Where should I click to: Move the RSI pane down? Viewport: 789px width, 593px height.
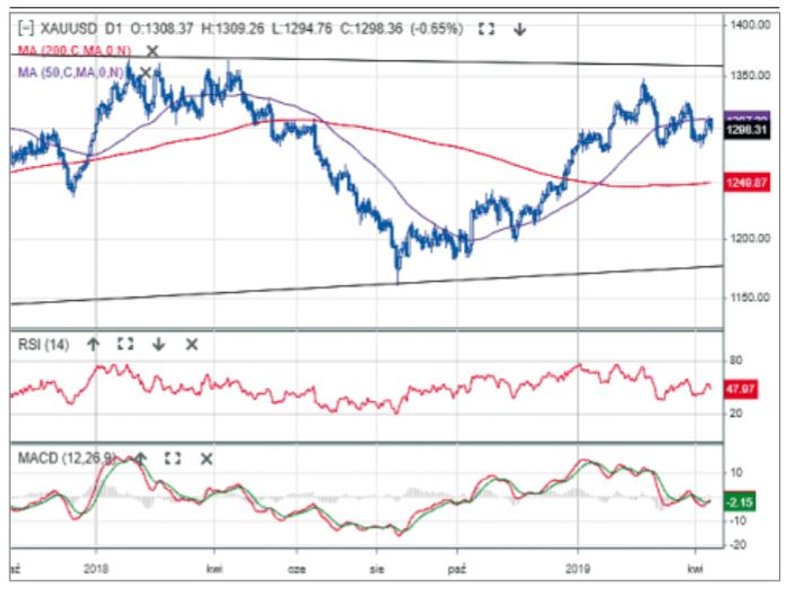pos(158,344)
